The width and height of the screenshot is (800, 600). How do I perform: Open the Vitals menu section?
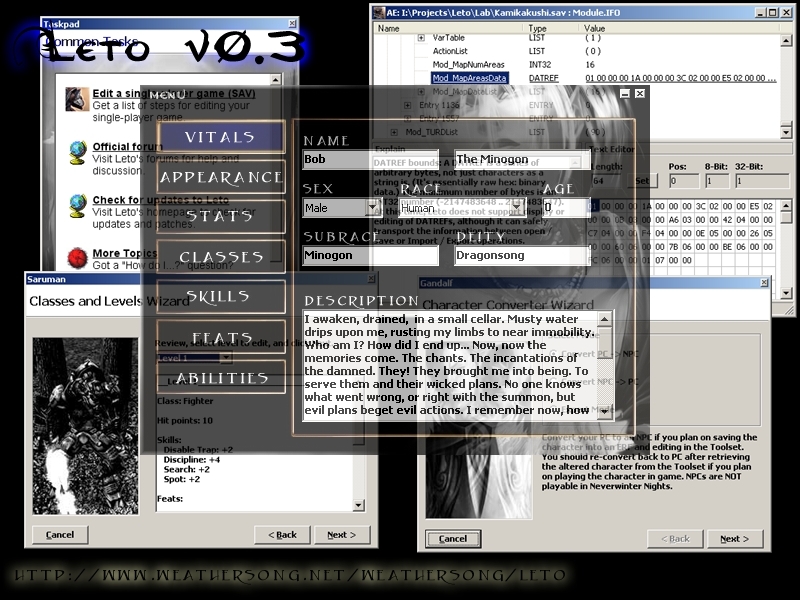click(220, 137)
